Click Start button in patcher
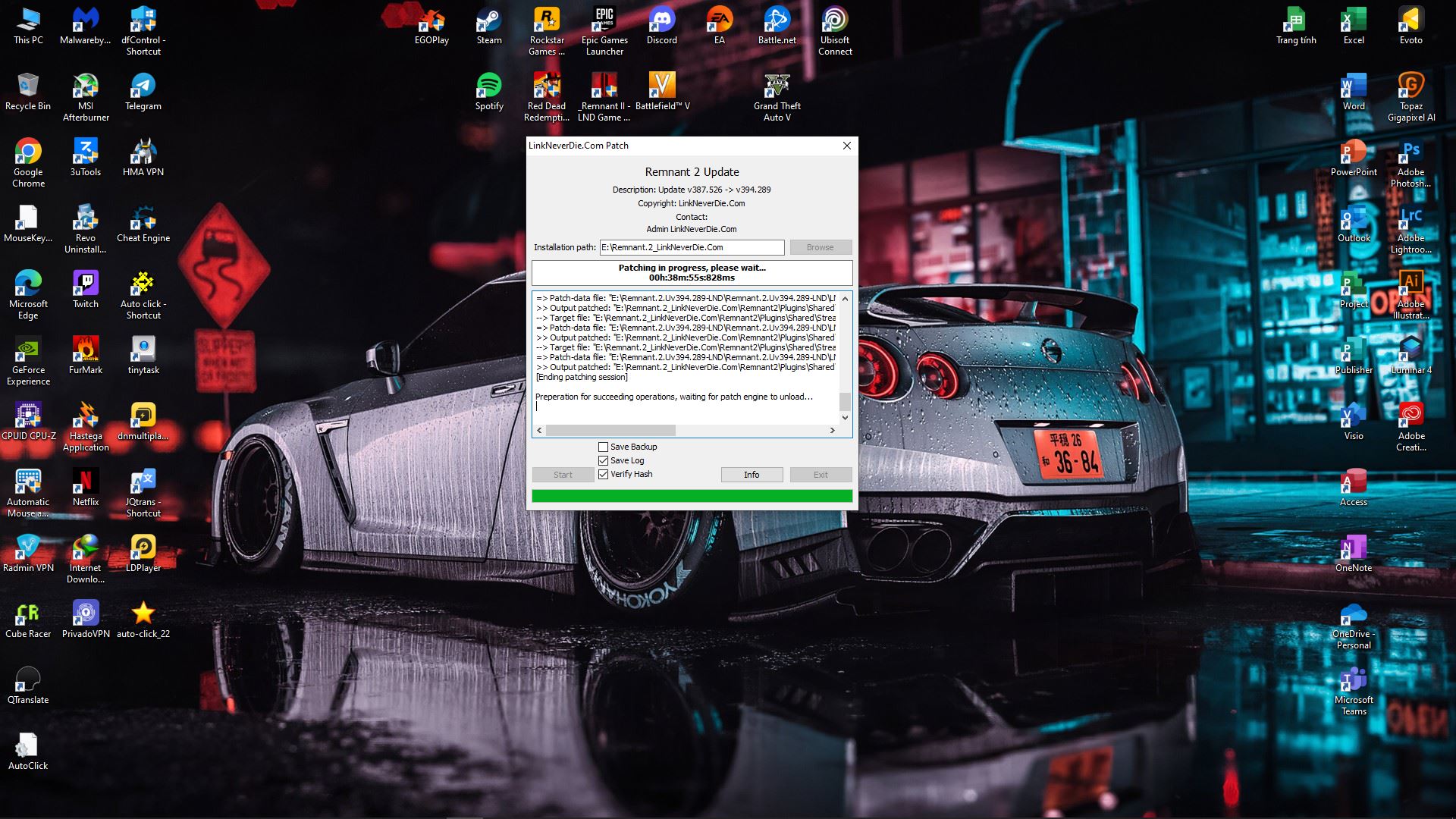Screen dimensions: 1456x819 point(563,474)
